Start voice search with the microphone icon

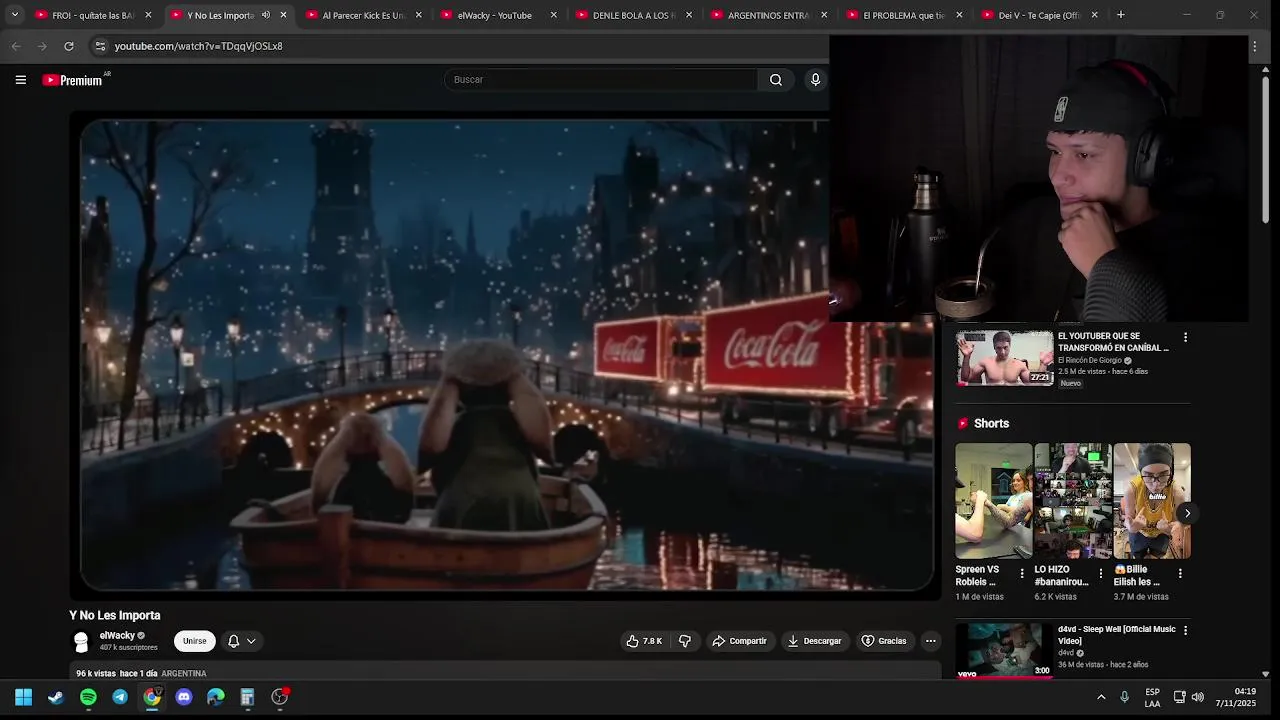click(x=815, y=80)
